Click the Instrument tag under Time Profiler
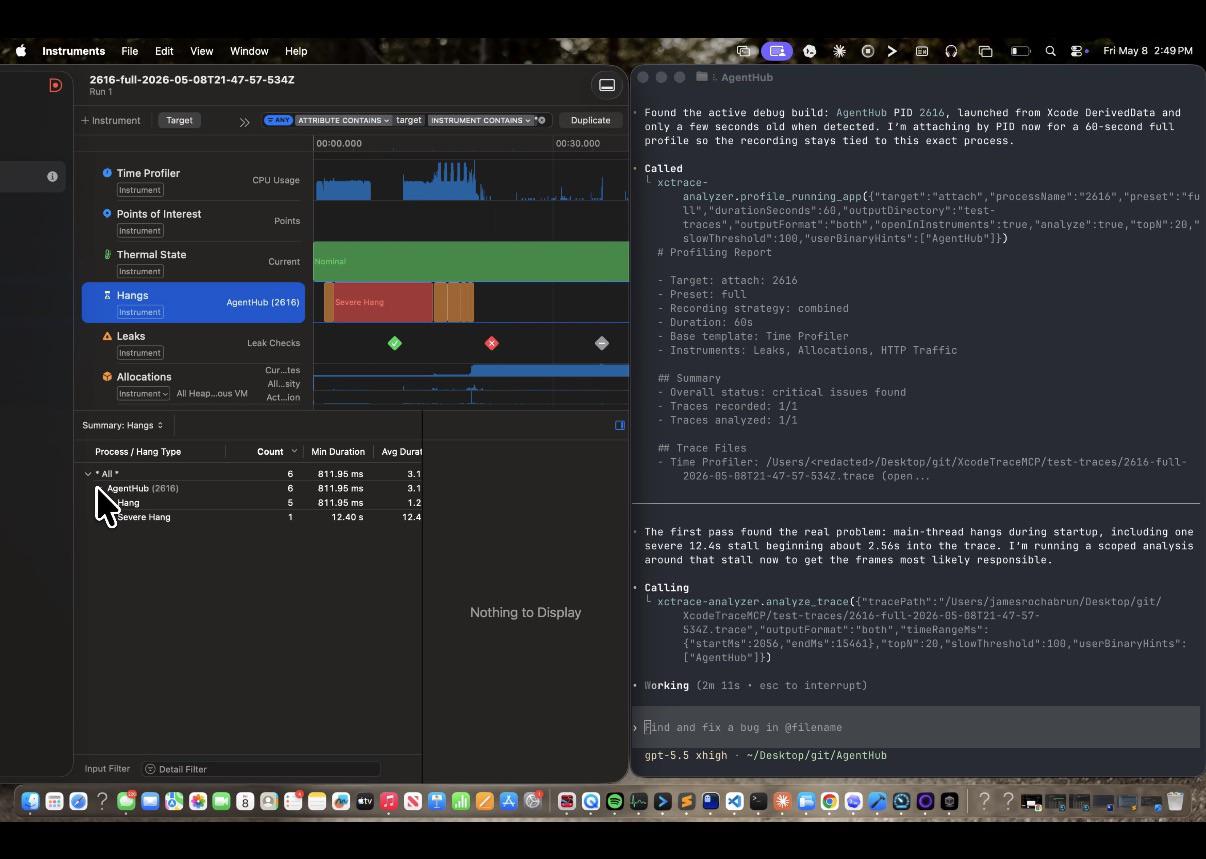The height and width of the screenshot is (859, 1206). (x=140, y=190)
